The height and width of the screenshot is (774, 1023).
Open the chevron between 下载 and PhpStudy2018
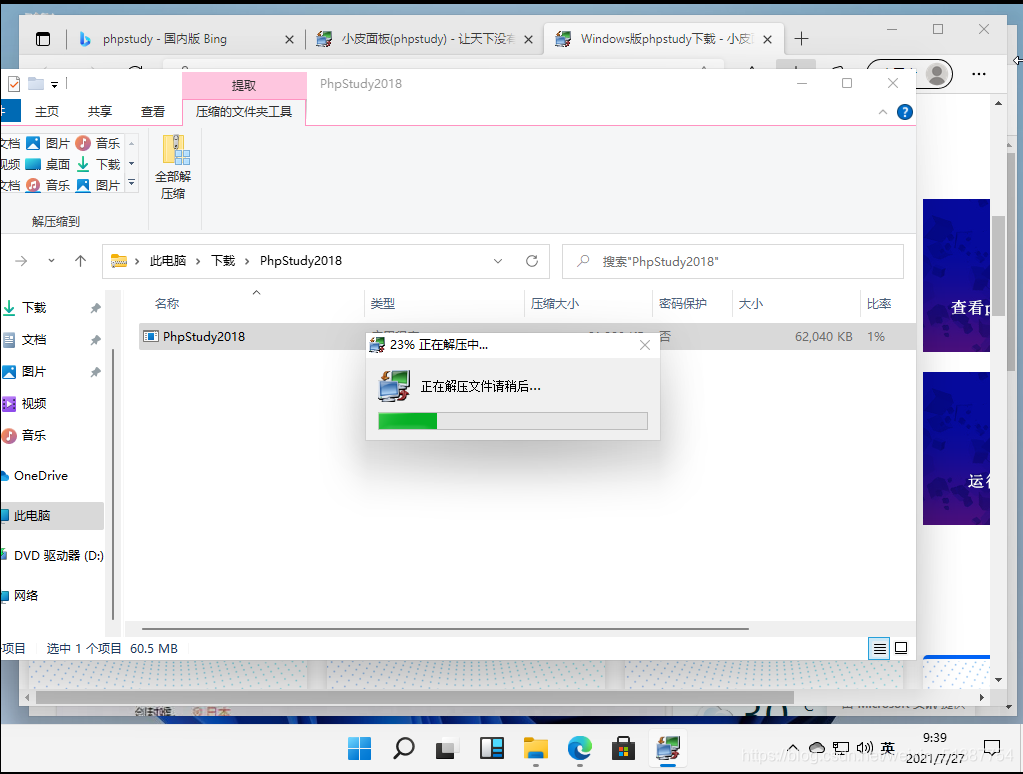pos(247,261)
